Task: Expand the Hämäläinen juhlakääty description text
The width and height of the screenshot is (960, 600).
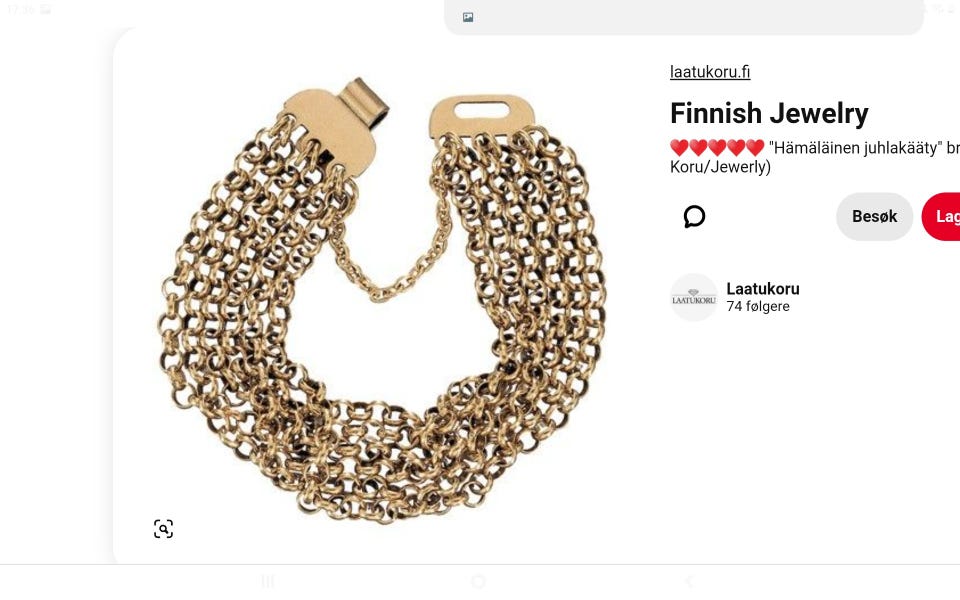Action: pos(815,157)
